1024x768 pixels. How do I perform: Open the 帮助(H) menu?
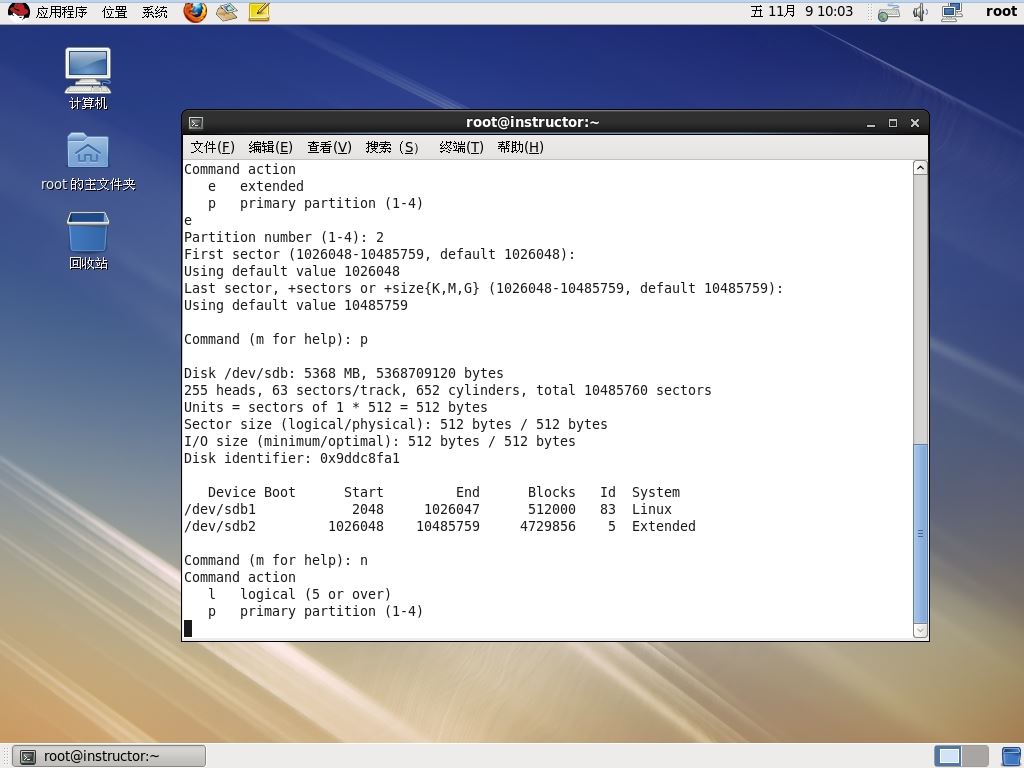520,148
